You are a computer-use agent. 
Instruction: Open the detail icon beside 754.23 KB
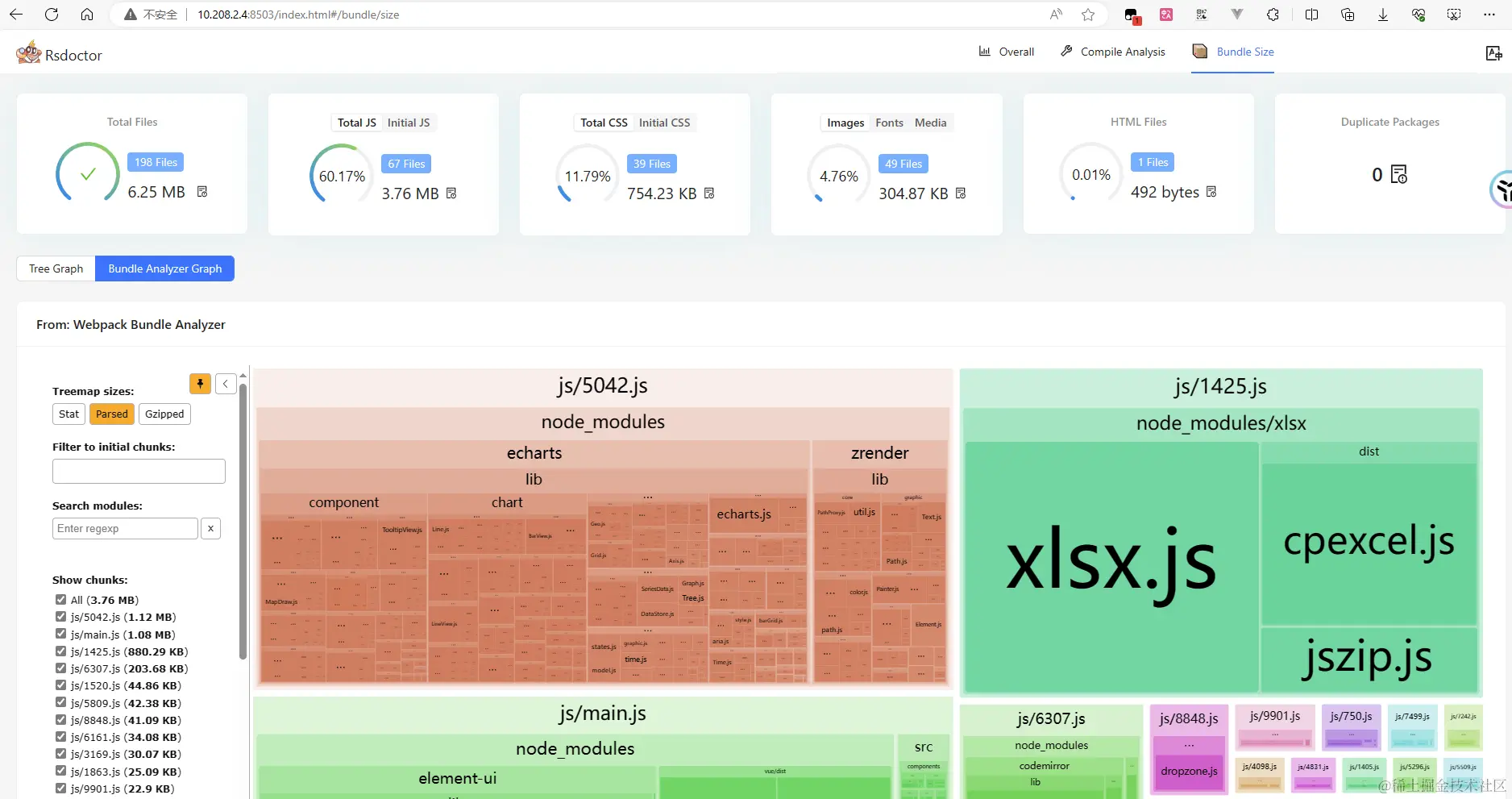point(709,194)
